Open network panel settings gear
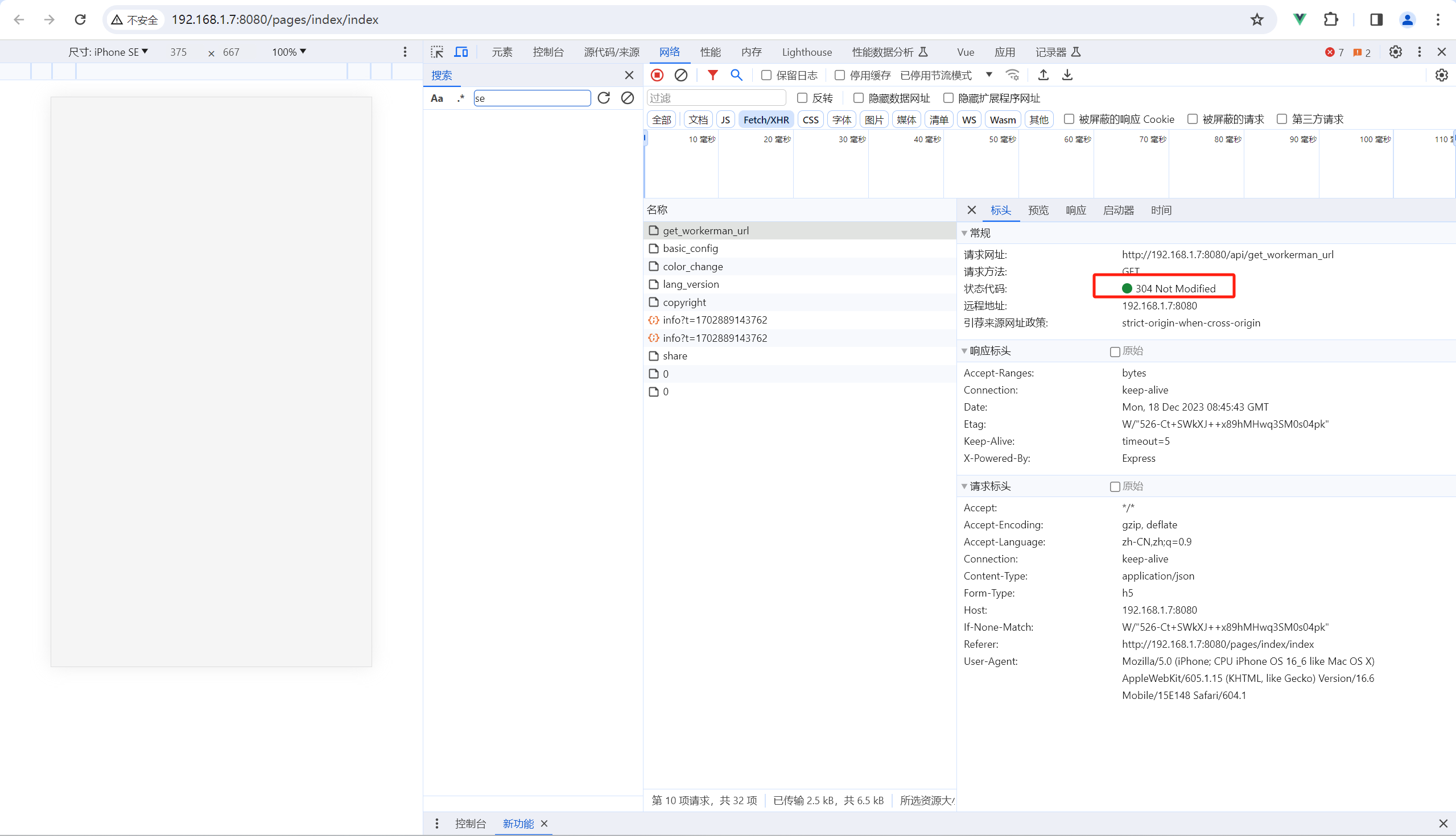The width and height of the screenshot is (1456, 836). point(1441,75)
